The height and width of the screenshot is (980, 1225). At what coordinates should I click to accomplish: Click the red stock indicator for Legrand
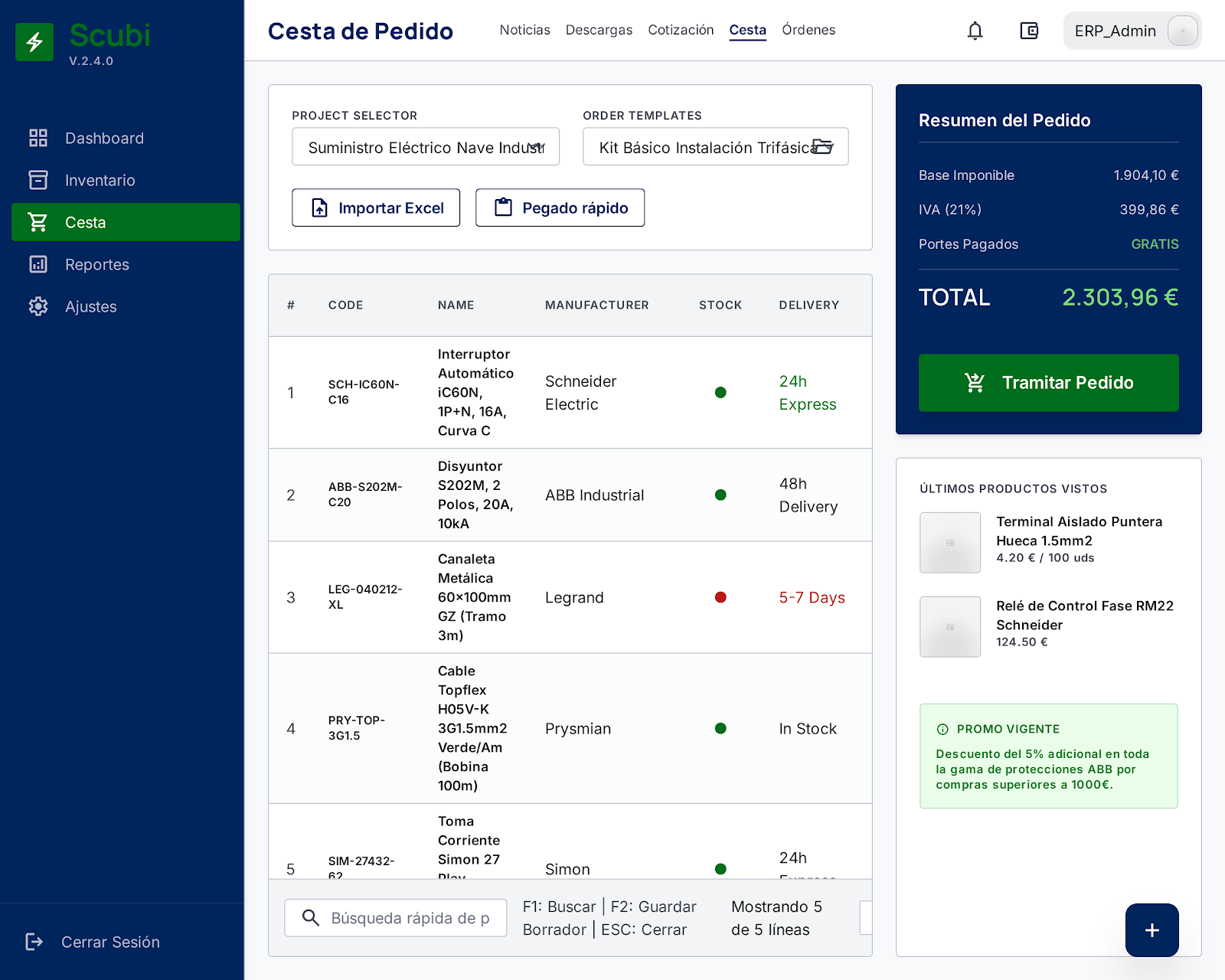[720, 597]
